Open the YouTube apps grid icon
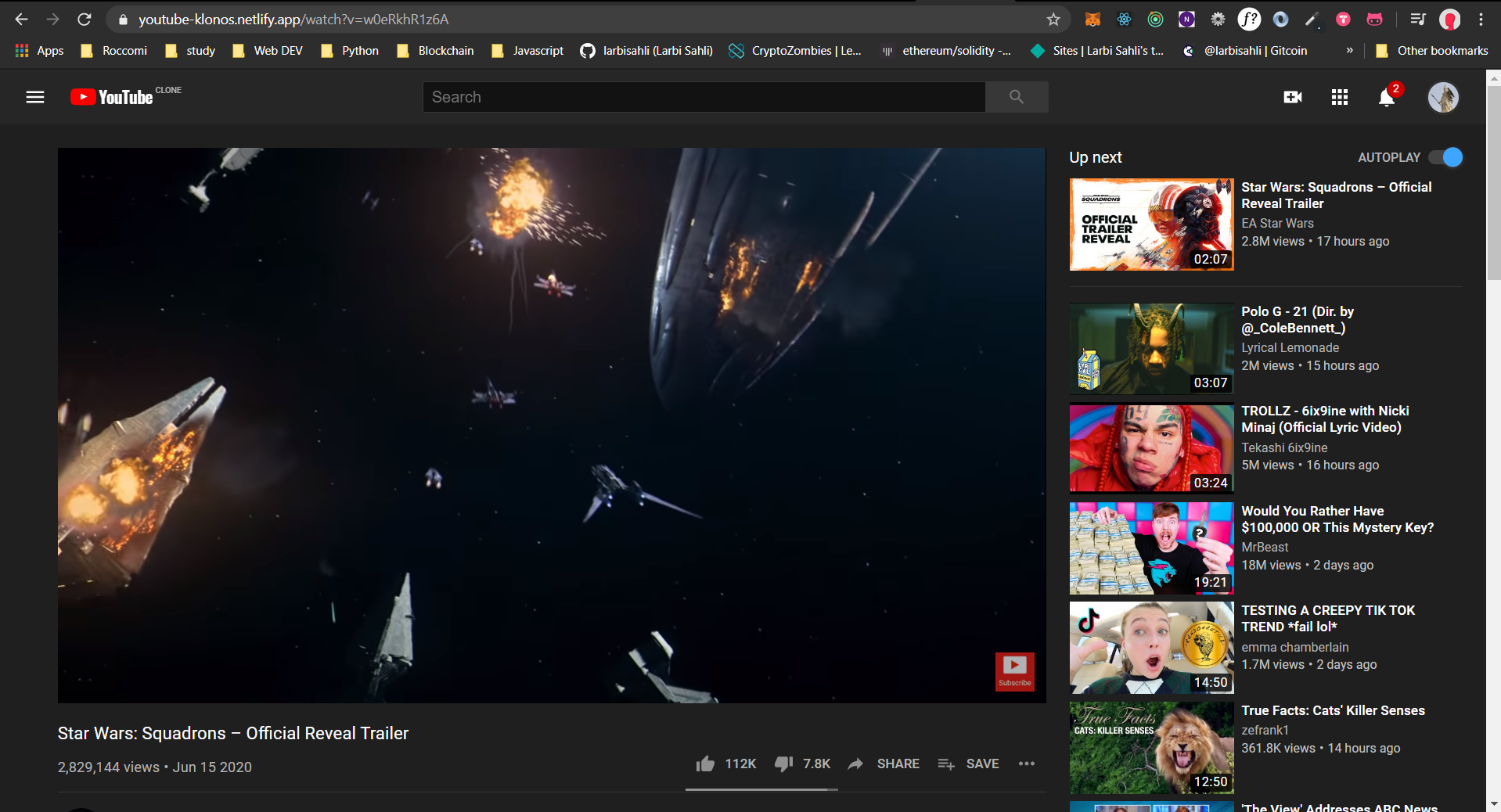 pyautogui.click(x=1340, y=97)
